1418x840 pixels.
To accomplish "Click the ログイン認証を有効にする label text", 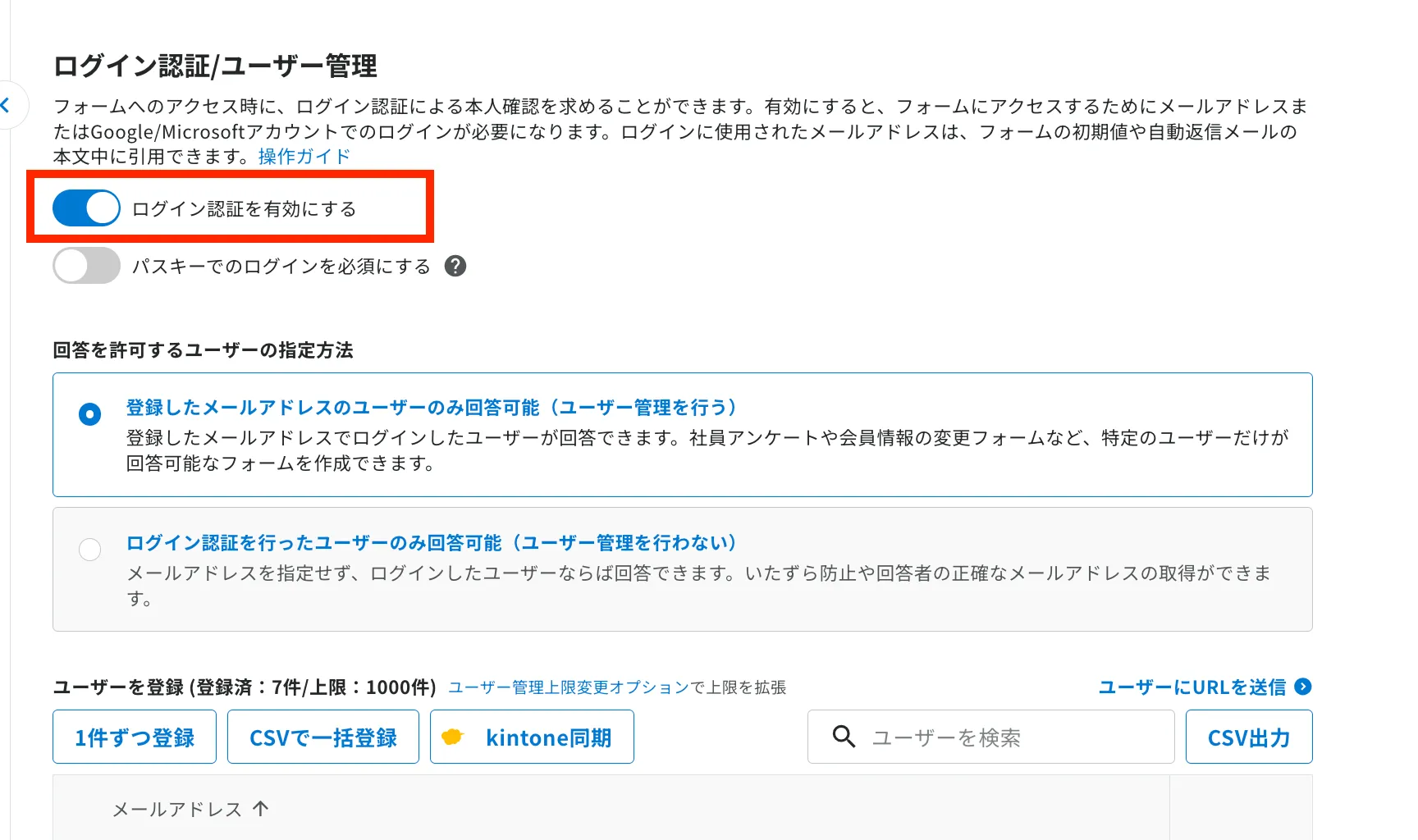I will [x=244, y=209].
